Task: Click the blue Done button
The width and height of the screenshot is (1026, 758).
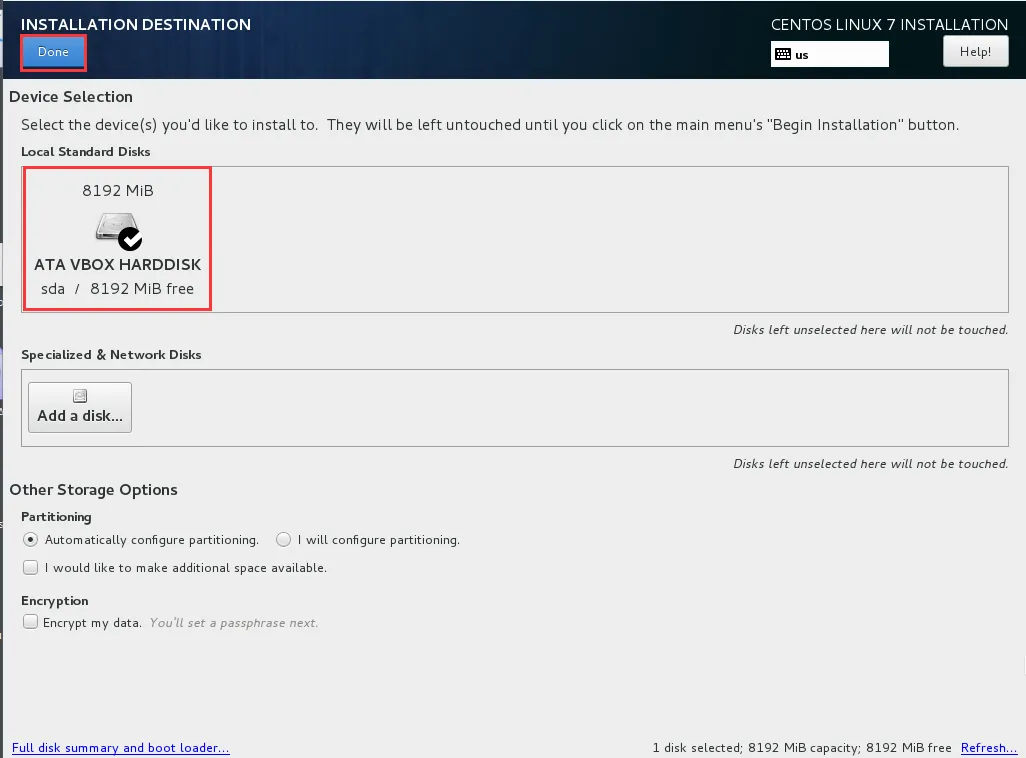Action: [53, 52]
